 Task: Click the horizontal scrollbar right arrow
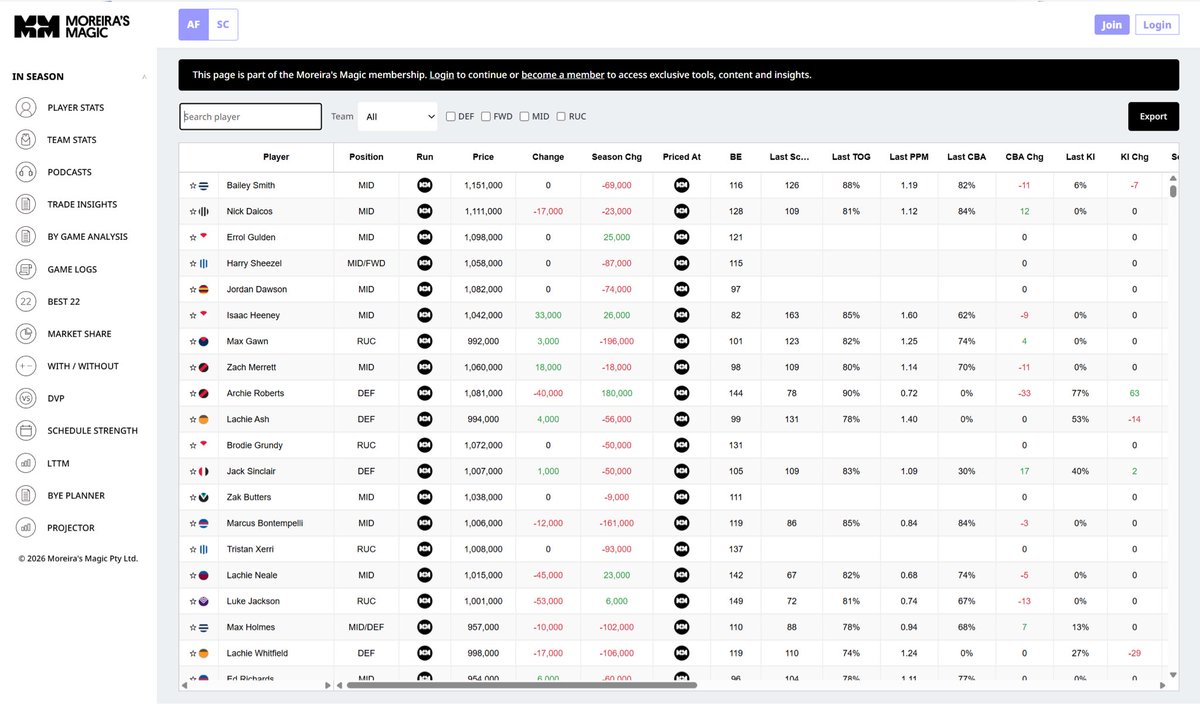point(1161,685)
